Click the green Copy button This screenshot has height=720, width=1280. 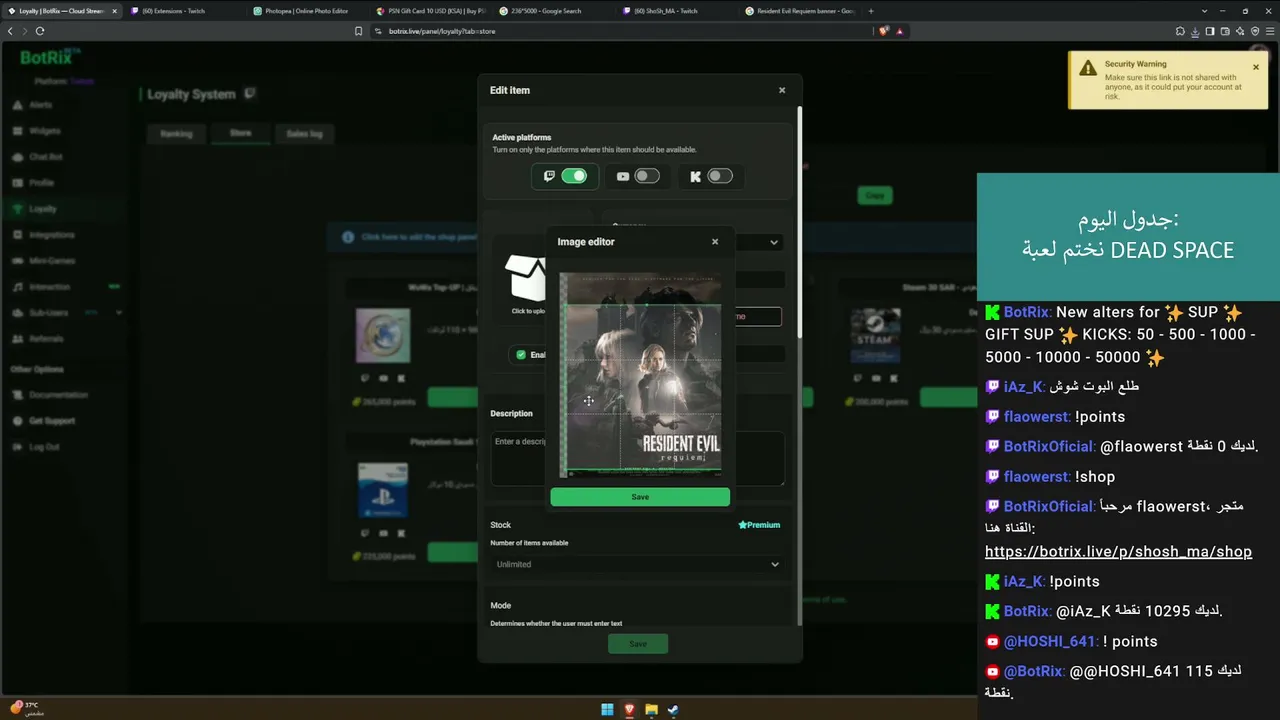[x=875, y=196]
